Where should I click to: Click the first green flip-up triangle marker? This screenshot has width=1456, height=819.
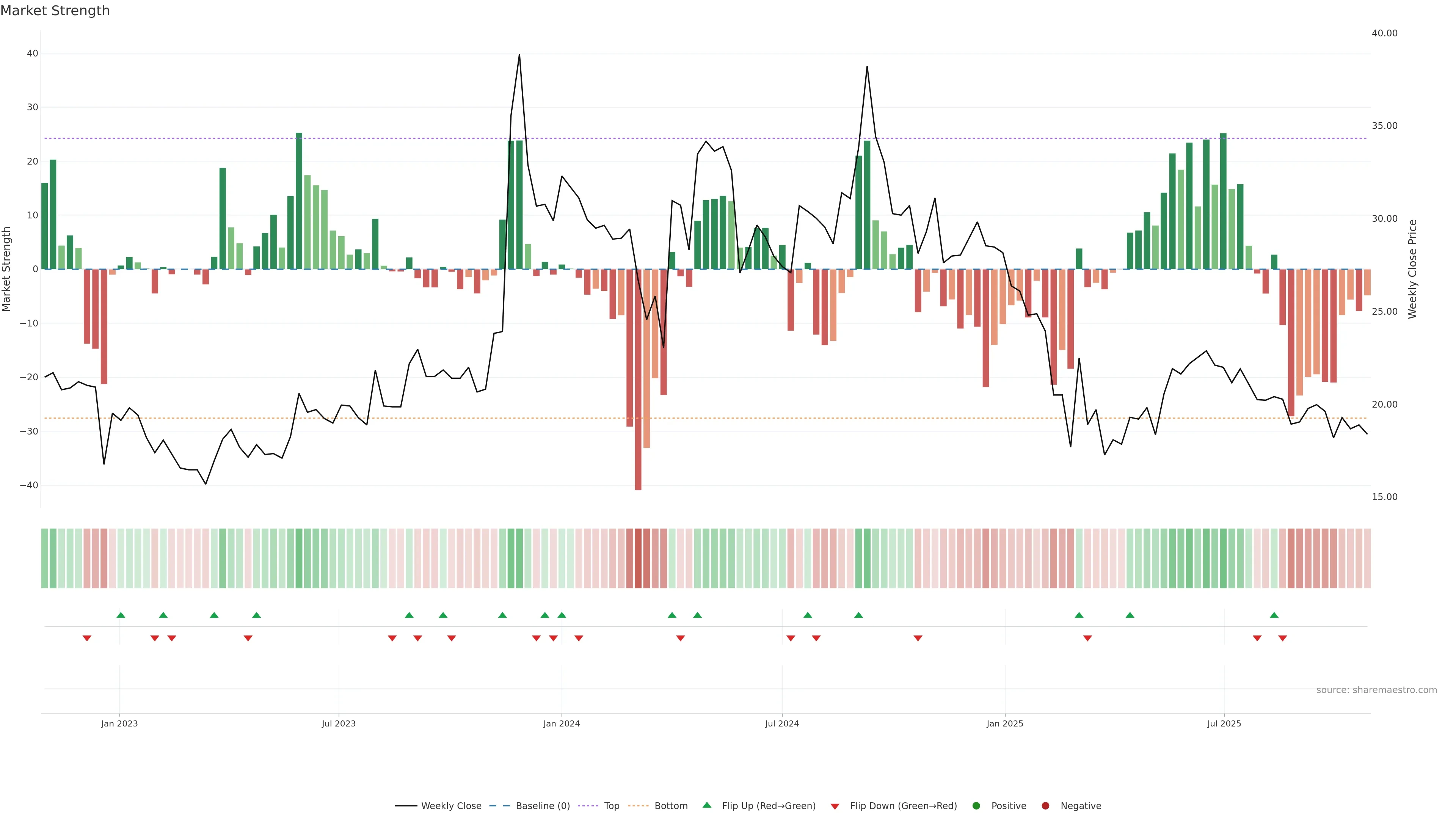(x=121, y=615)
